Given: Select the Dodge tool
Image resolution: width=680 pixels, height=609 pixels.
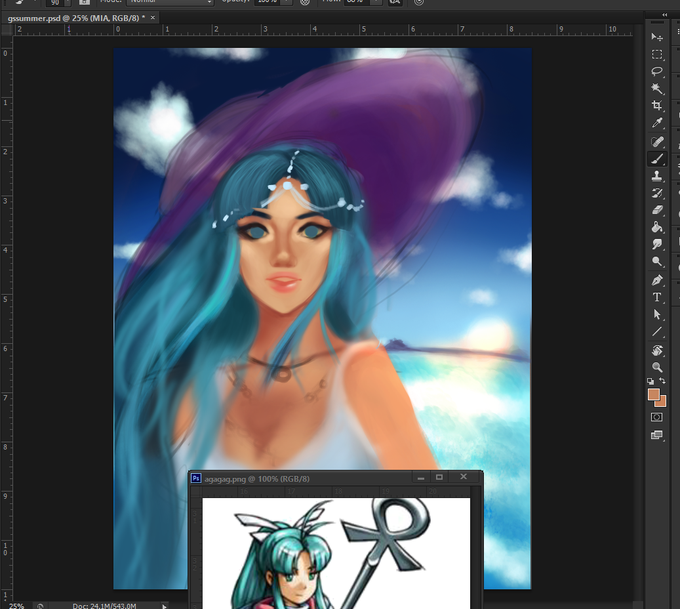Looking at the screenshot, I should click(x=657, y=262).
